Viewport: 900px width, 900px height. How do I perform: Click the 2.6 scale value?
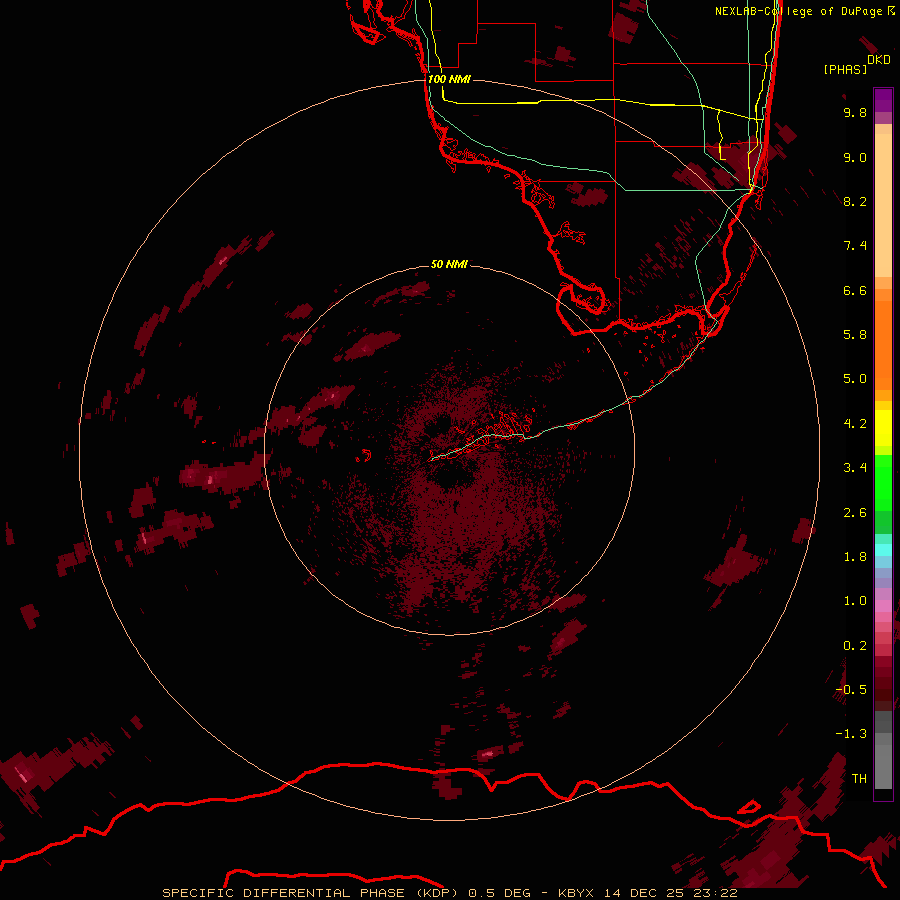click(855, 513)
